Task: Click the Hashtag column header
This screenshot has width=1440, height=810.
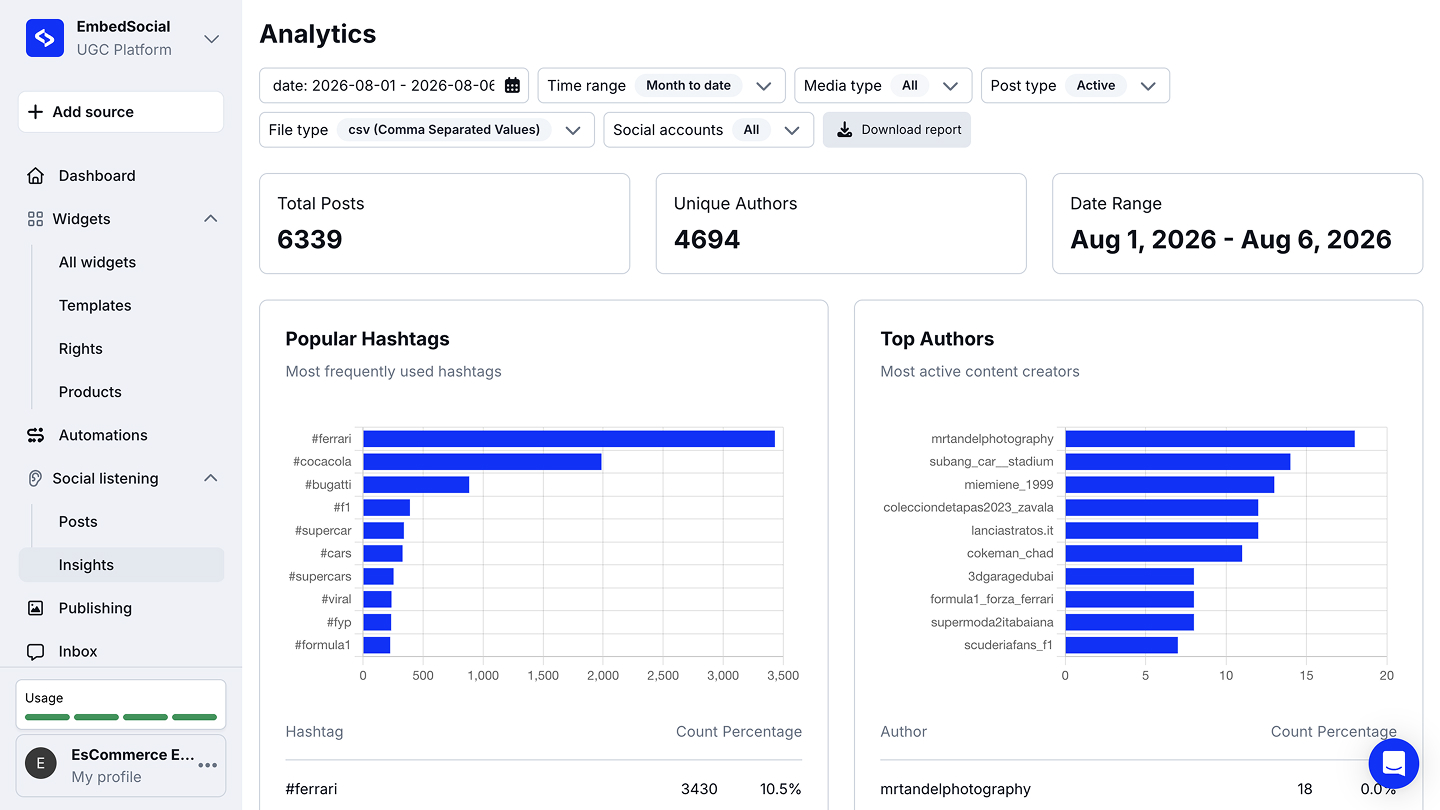Action: click(x=314, y=732)
